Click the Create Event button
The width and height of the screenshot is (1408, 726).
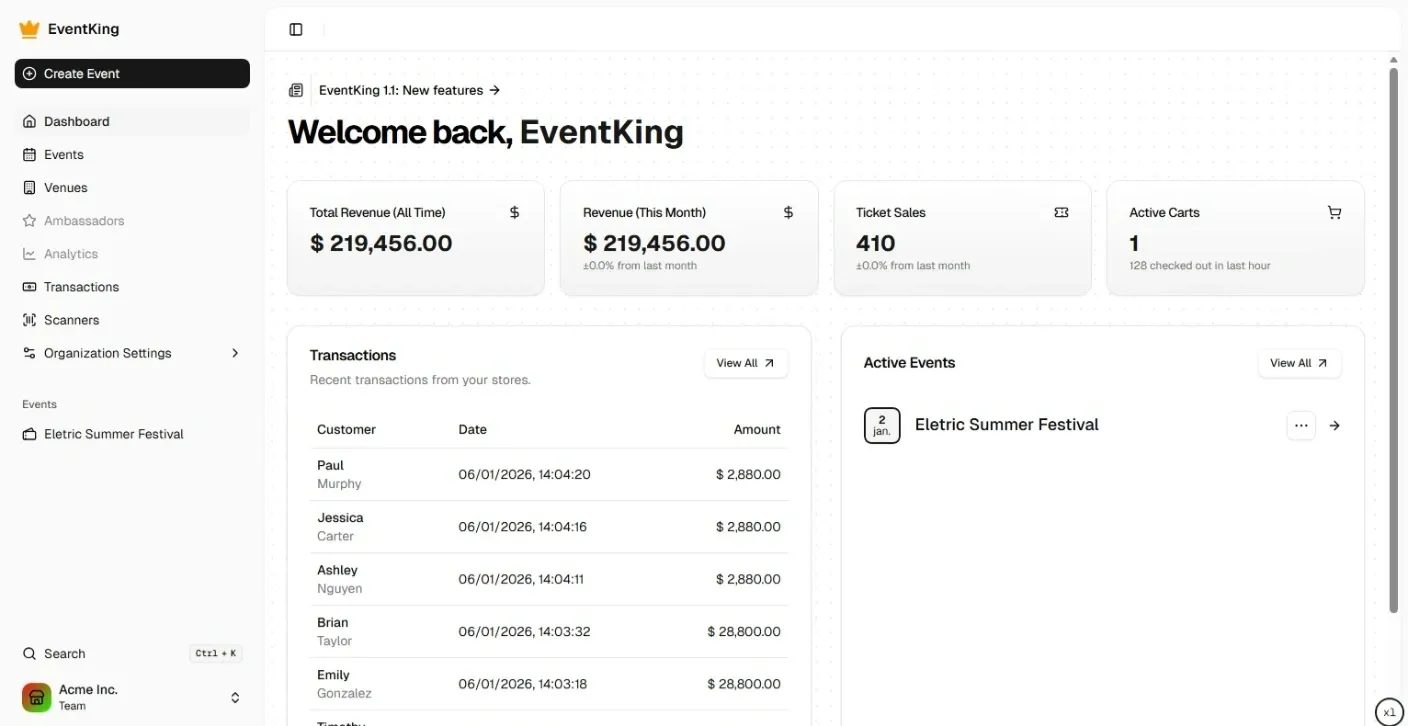132,74
